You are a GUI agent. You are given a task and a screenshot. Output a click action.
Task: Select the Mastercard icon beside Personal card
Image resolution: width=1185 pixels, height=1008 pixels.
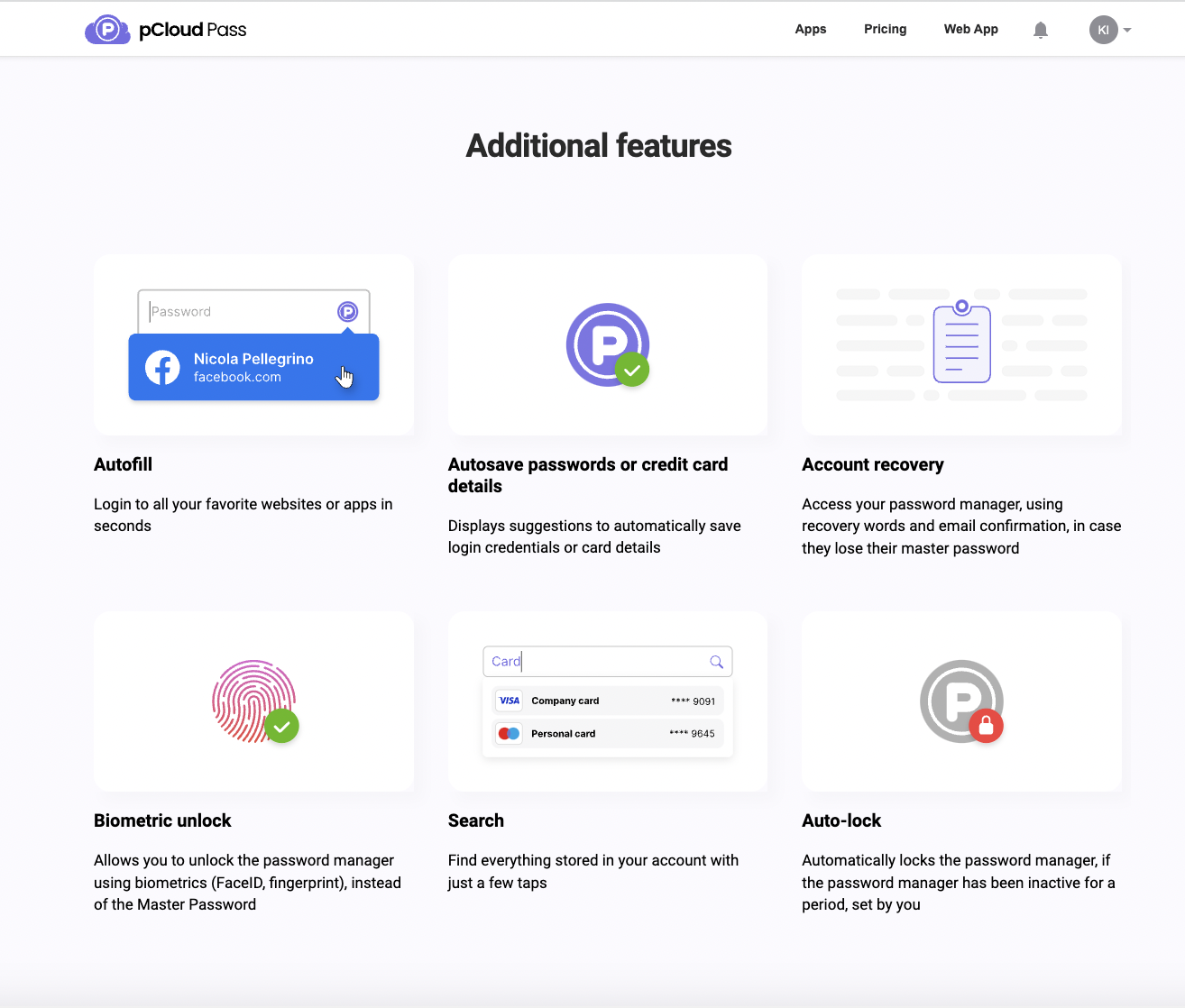508,733
